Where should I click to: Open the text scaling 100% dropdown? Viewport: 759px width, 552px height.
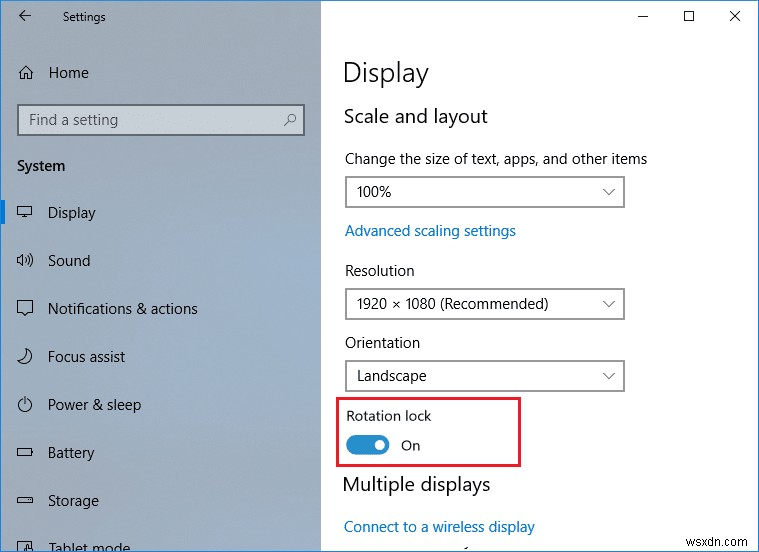[484, 192]
